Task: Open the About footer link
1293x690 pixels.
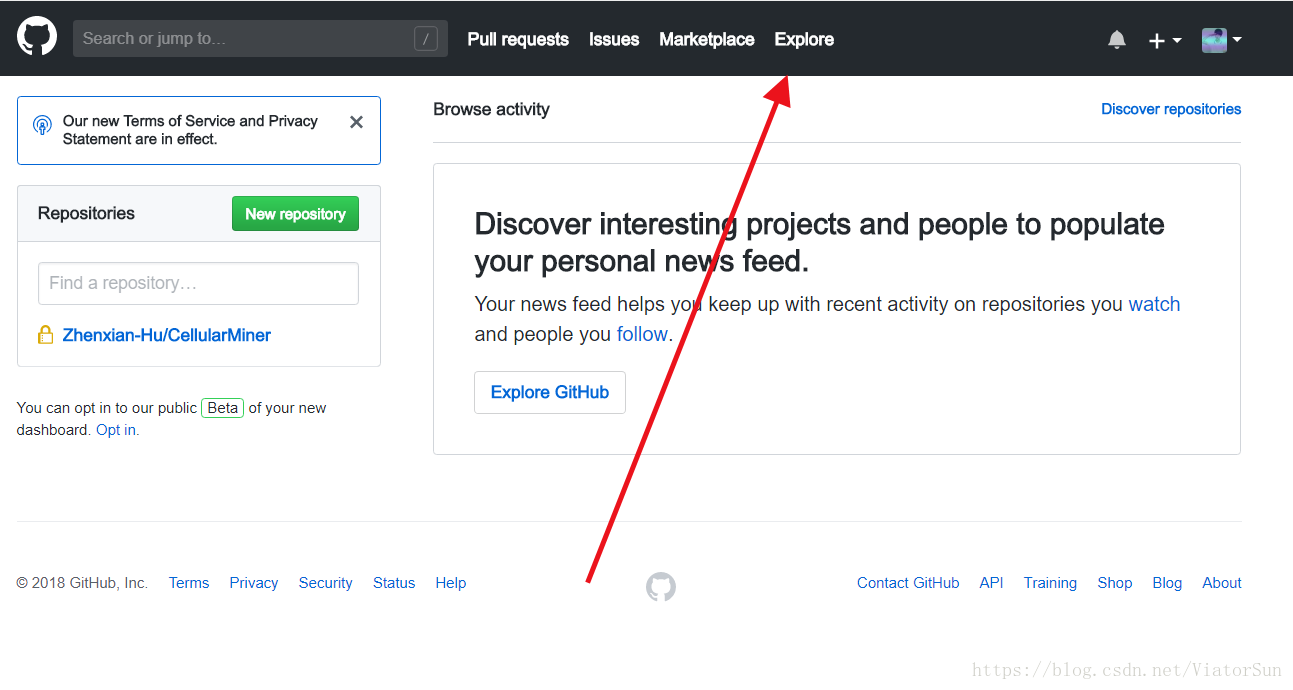Action: pos(1222,583)
